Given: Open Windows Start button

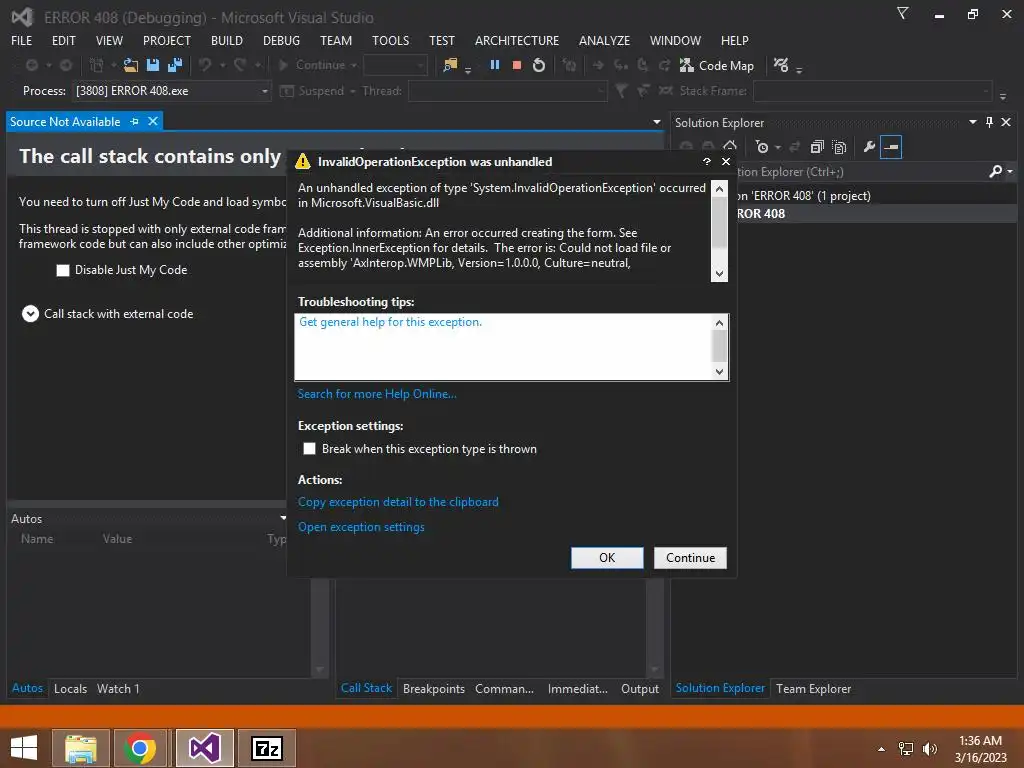Looking at the screenshot, I should [x=24, y=748].
